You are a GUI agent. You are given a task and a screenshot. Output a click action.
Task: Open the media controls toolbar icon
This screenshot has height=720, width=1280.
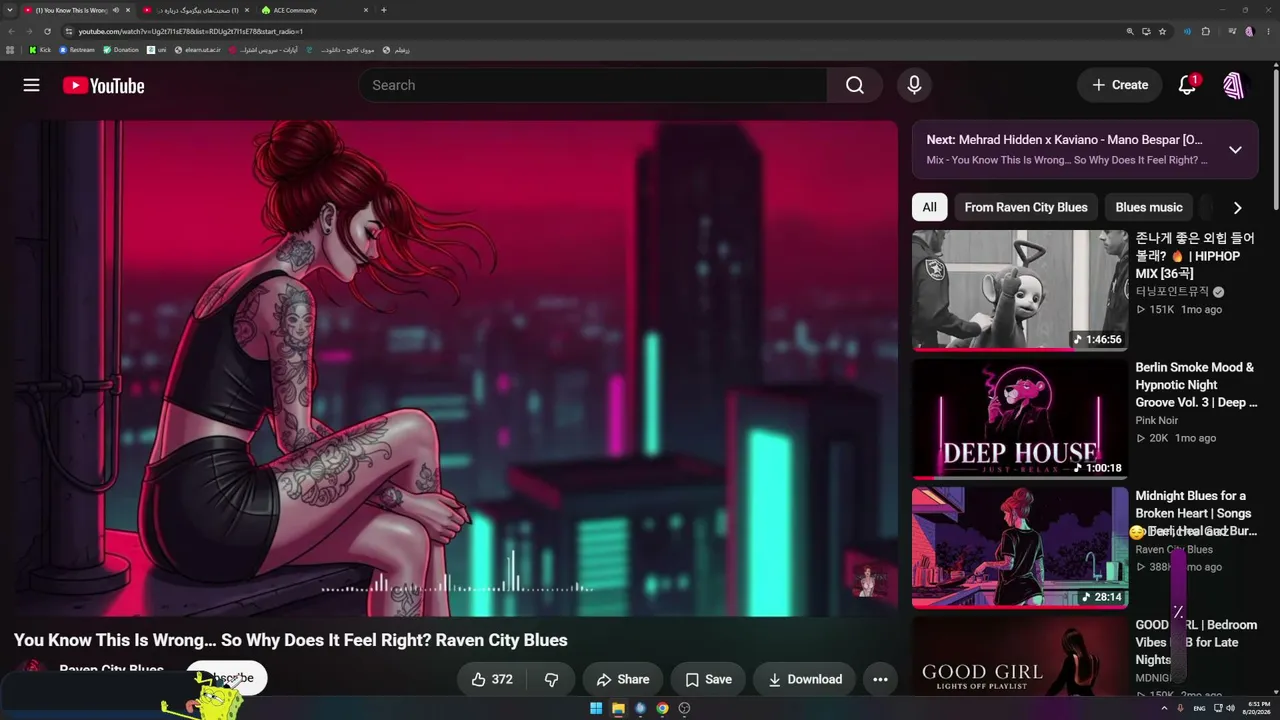tap(1233, 31)
